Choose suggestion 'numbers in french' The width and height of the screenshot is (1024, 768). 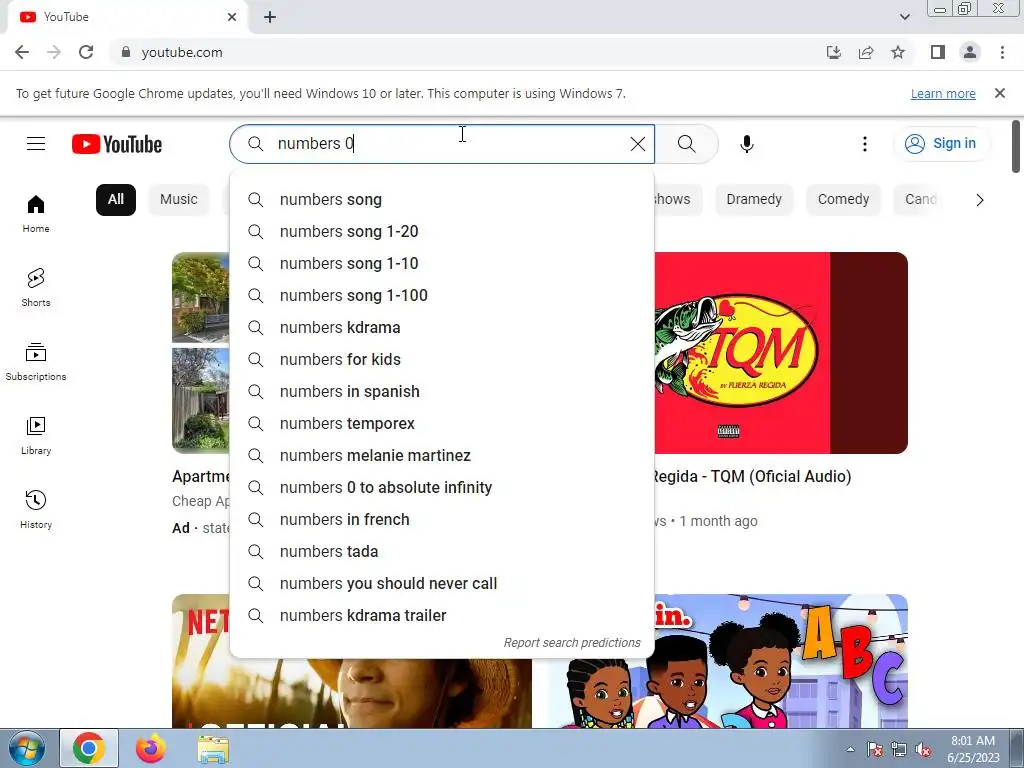tap(441, 519)
